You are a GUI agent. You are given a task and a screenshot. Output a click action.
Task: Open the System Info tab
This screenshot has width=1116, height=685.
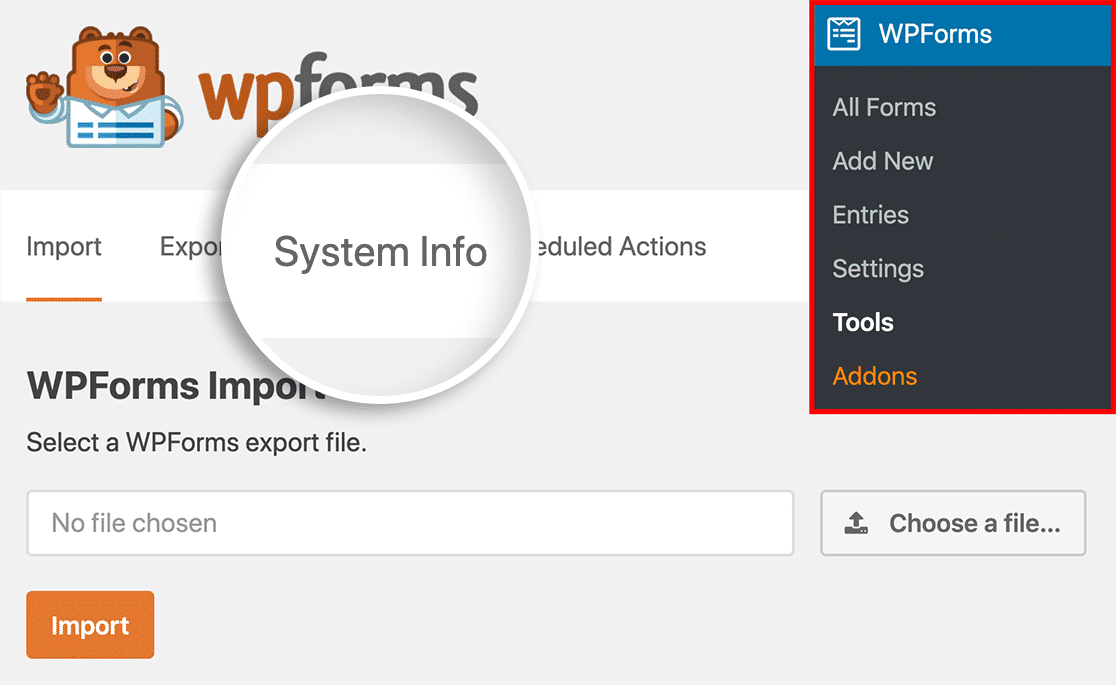click(381, 252)
